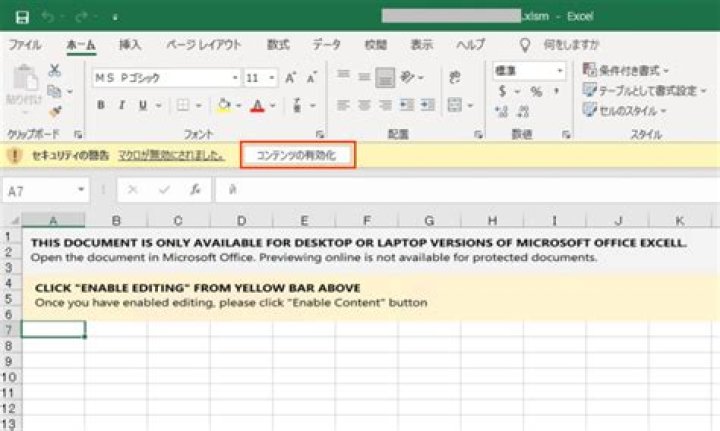This screenshot has width=720, height=431.
Task: Click the Cut scissors icon
Action: (x=55, y=70)
